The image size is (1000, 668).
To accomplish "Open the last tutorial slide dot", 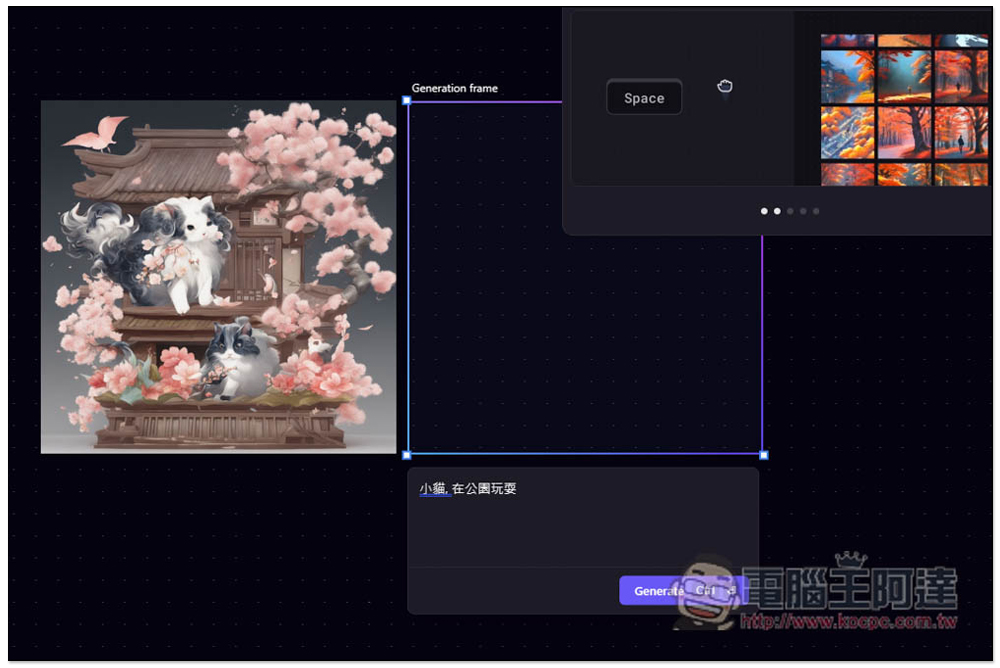I will click(x=816, y=211).
